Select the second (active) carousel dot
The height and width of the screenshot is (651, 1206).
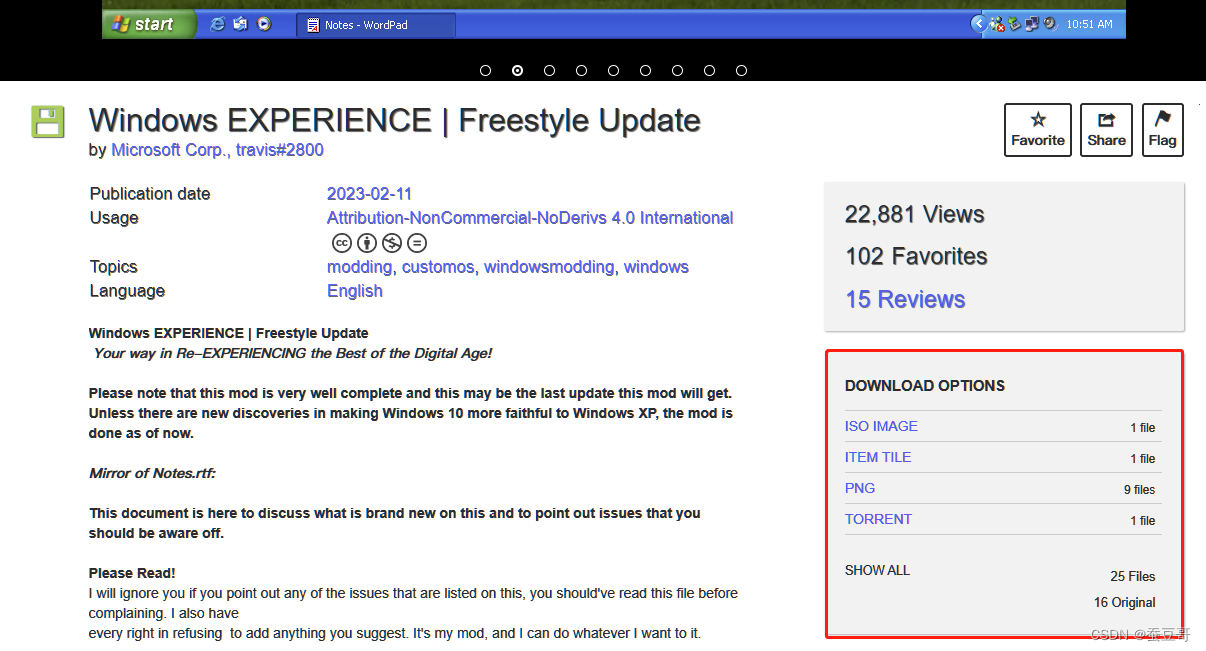point(517,70)
